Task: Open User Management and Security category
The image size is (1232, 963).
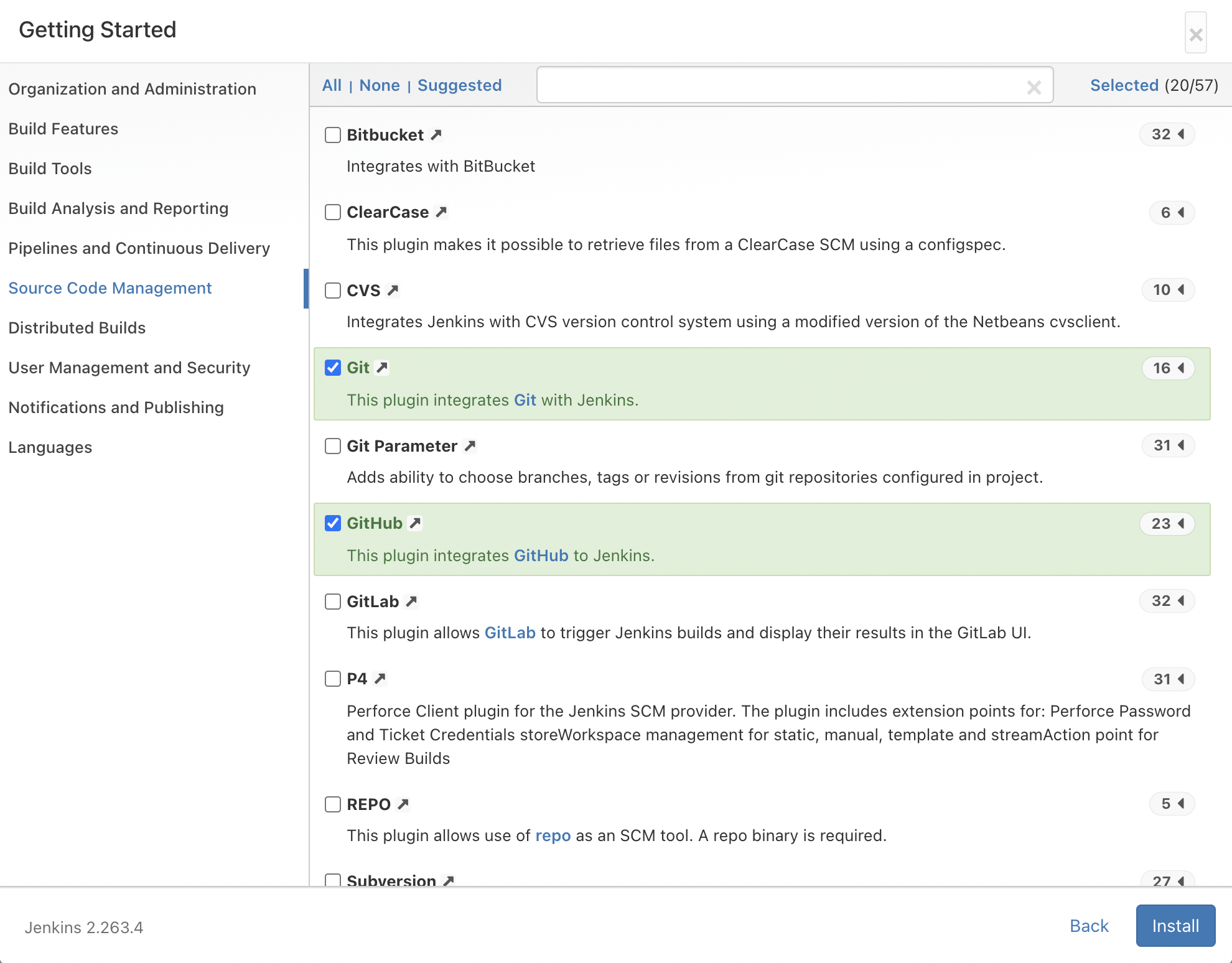Action: point(129,368)
